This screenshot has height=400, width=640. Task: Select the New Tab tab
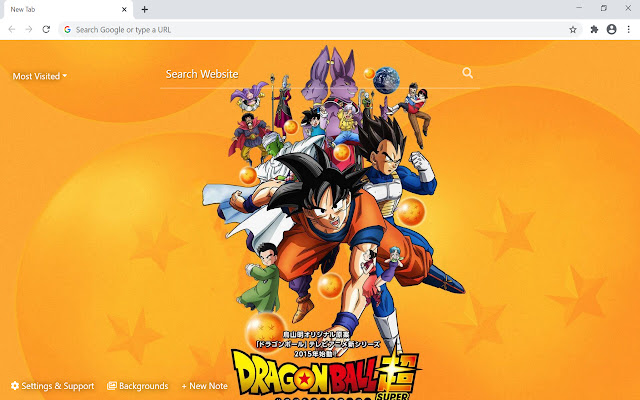69,10
